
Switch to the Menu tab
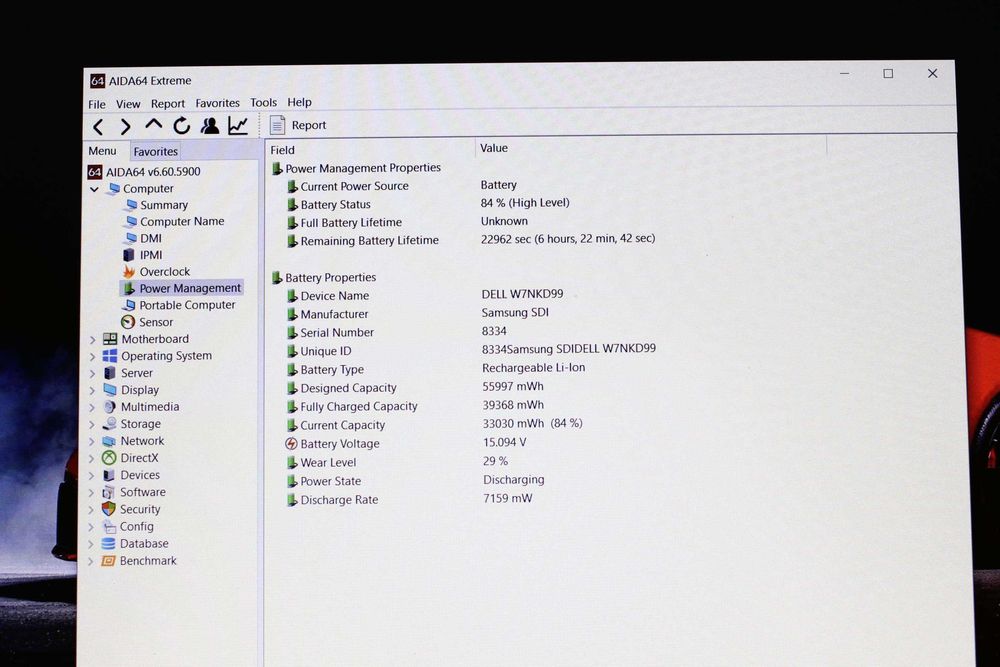click(x=102, y=150)
